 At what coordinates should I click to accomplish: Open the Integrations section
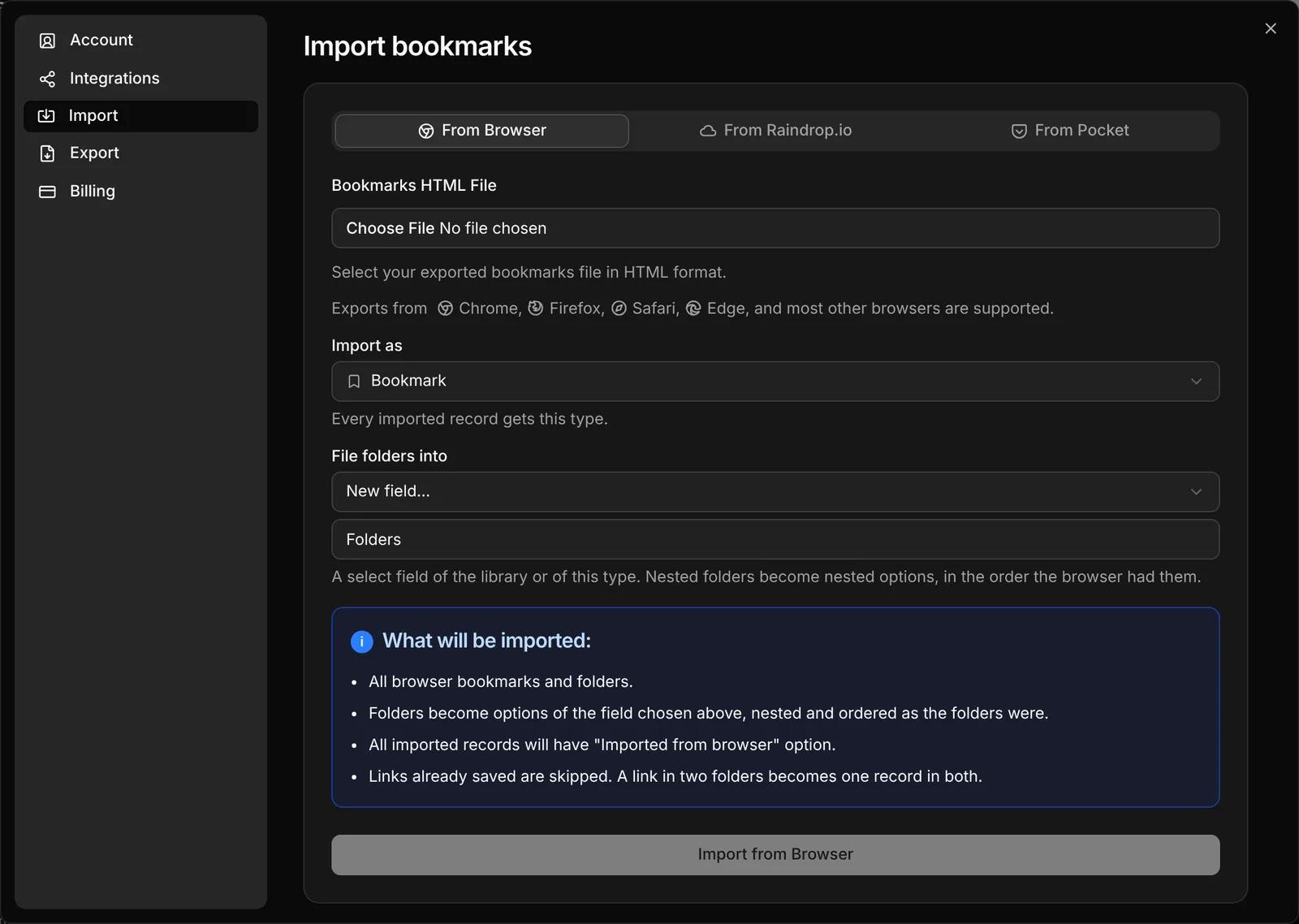(x=141, y=79)
